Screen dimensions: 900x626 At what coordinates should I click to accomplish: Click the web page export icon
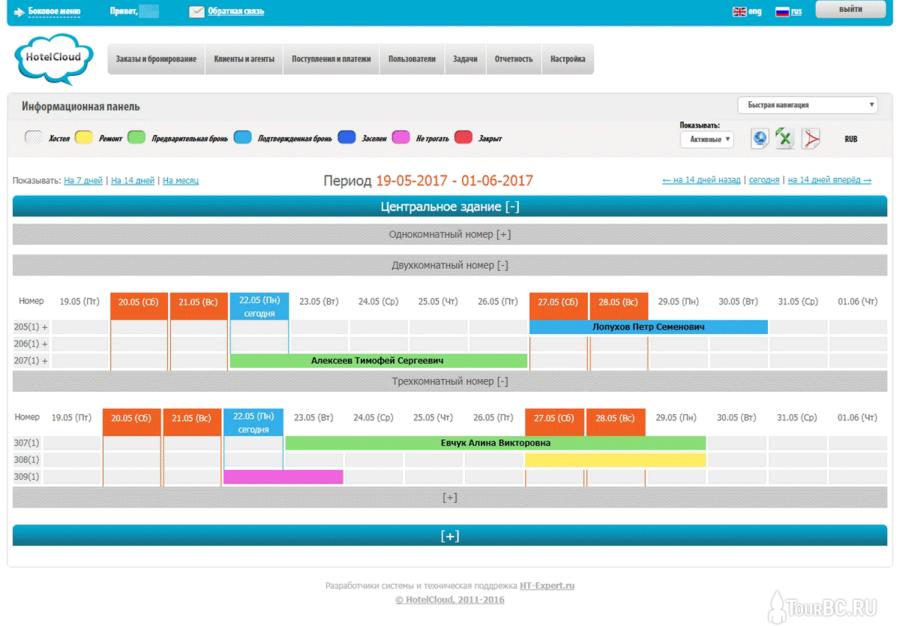point(759,138)
